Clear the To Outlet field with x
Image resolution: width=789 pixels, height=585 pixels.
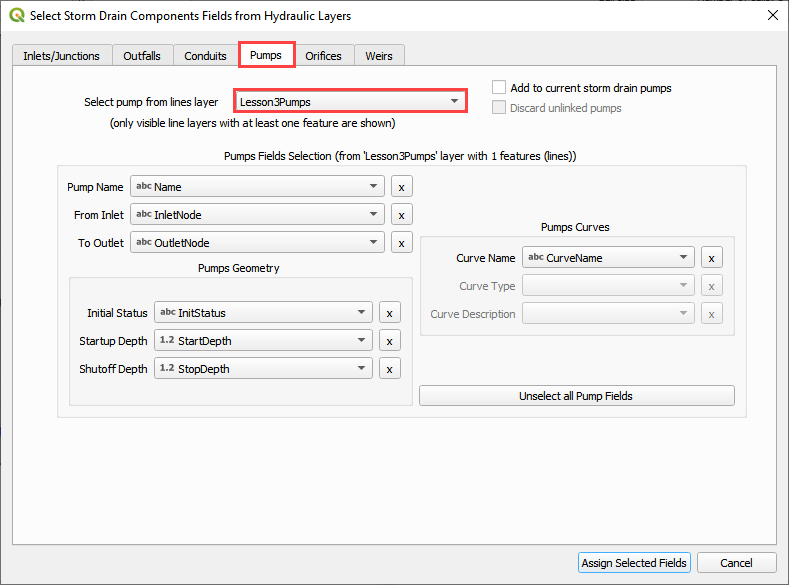[400, 243]
